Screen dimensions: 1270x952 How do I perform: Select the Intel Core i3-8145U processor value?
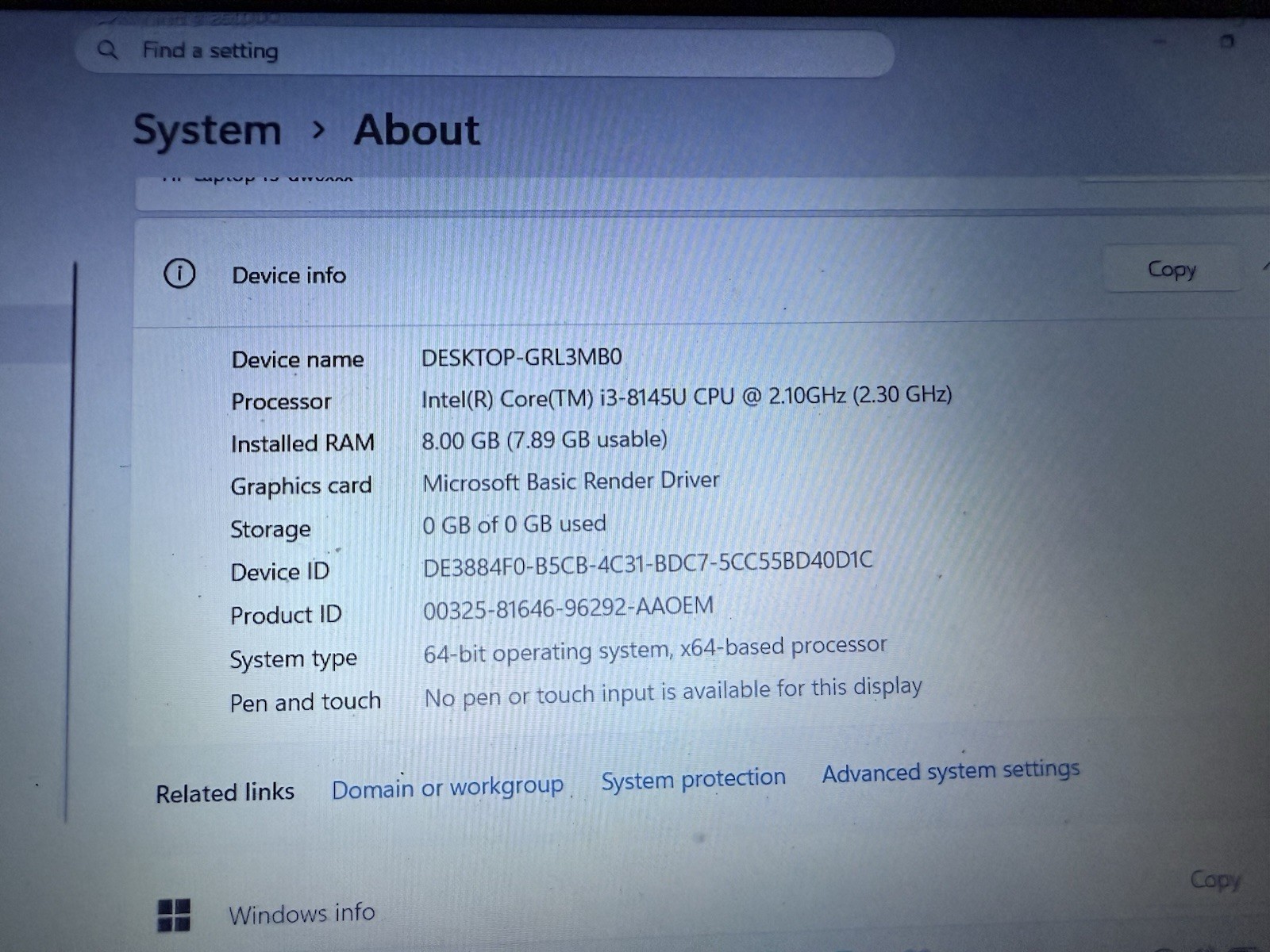tap(687, 396)
